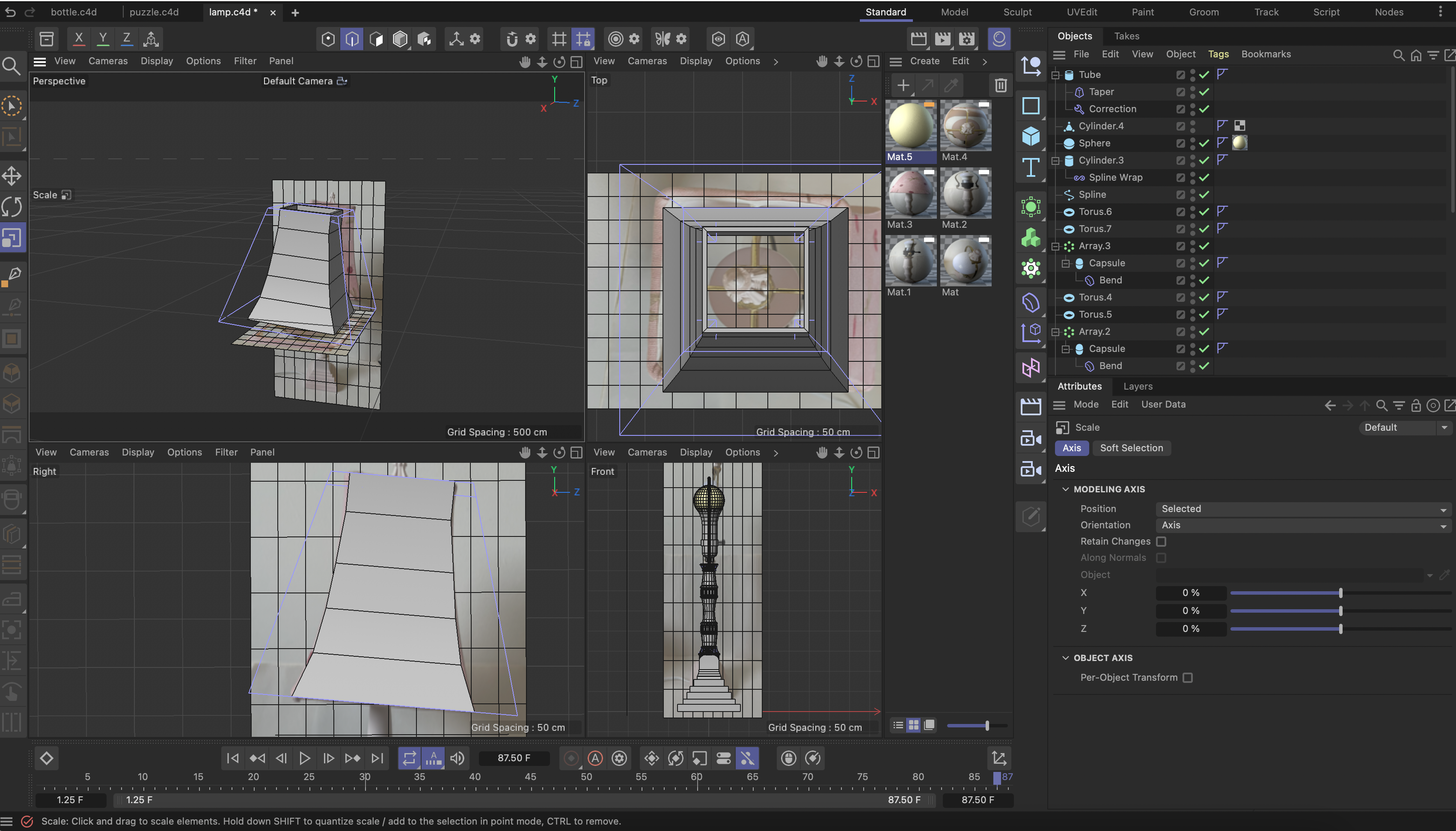
Task: Toggle X axis lock icon
Action: point(79,39)
